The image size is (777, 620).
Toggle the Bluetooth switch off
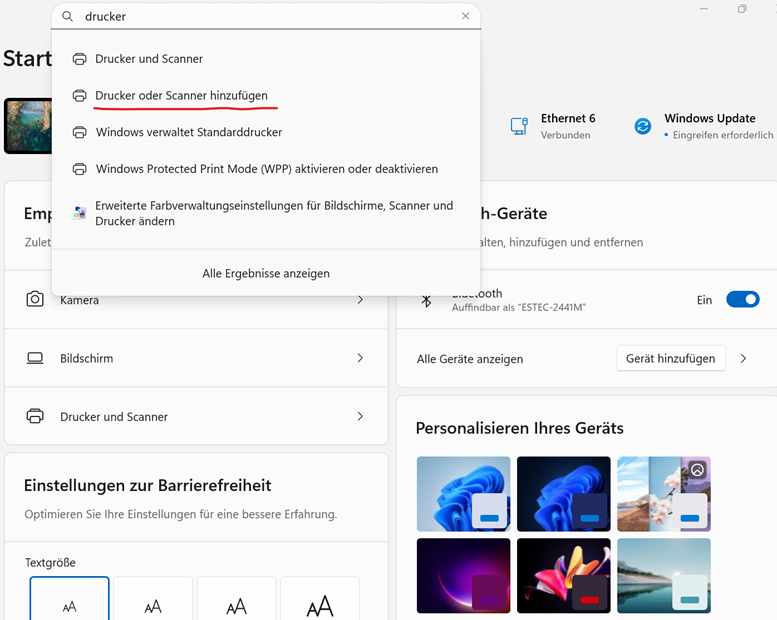click(x=742, y=299)
